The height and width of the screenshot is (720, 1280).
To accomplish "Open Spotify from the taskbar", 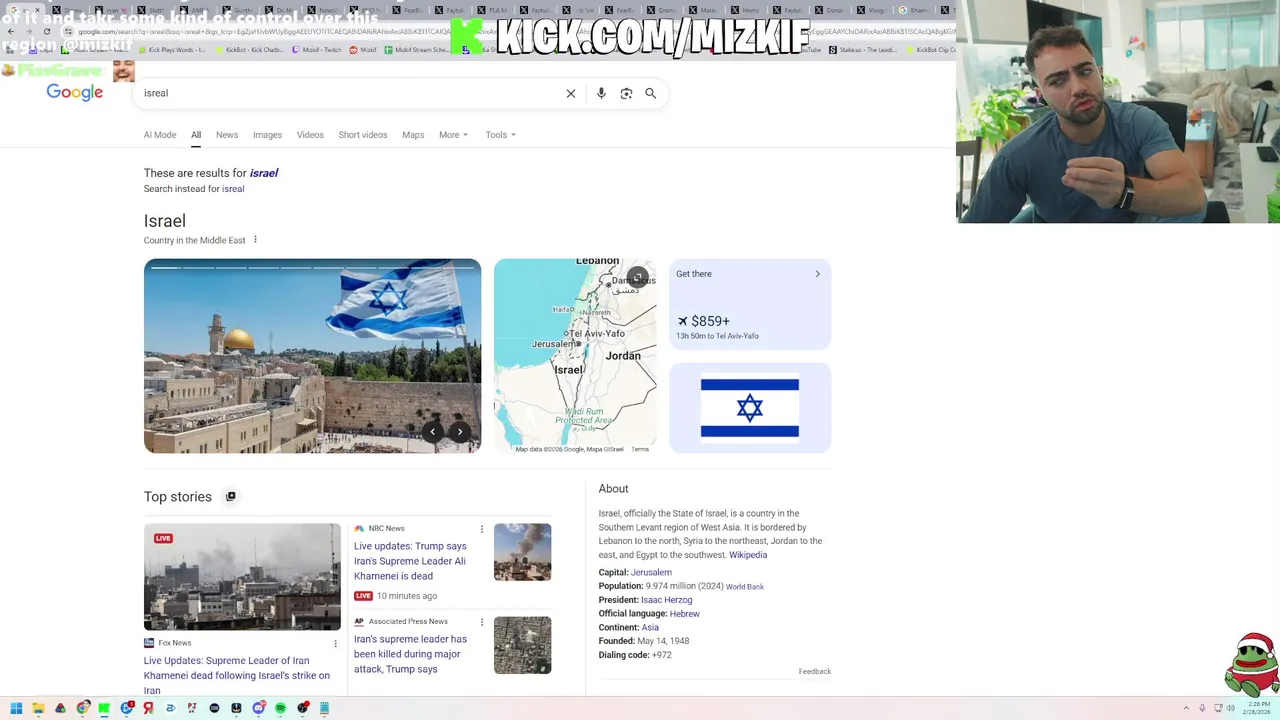I will [x=280, y=708].
